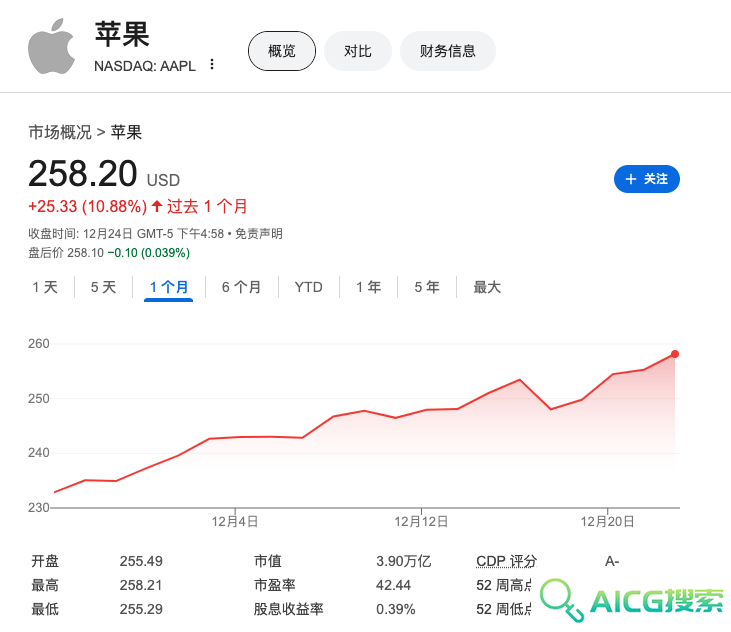Switch chart range to 1 年

(369, 287)
